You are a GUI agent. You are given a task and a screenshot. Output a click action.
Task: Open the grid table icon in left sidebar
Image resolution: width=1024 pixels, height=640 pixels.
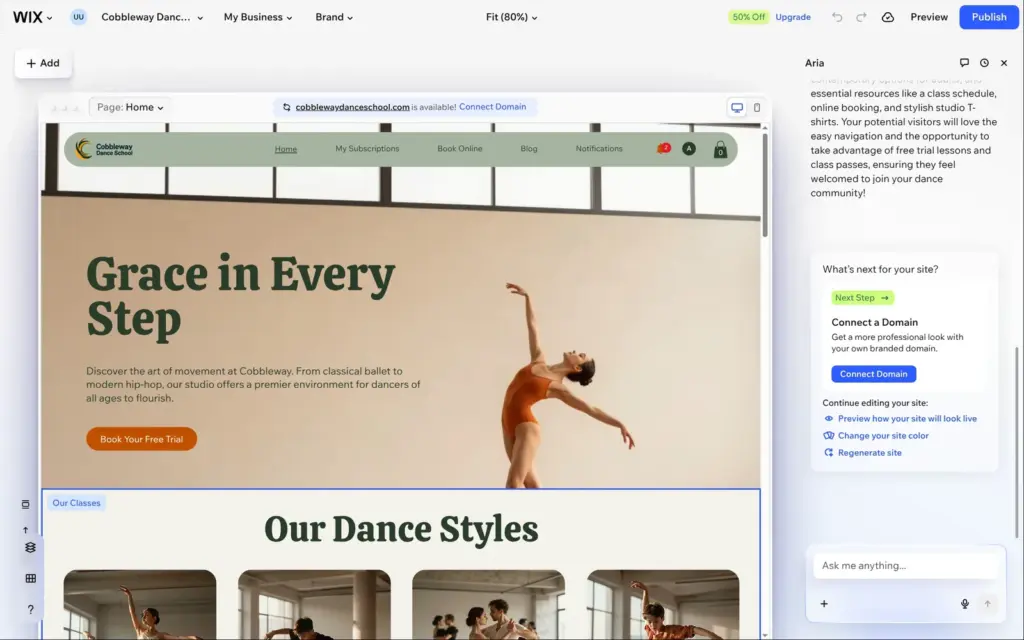30,579
